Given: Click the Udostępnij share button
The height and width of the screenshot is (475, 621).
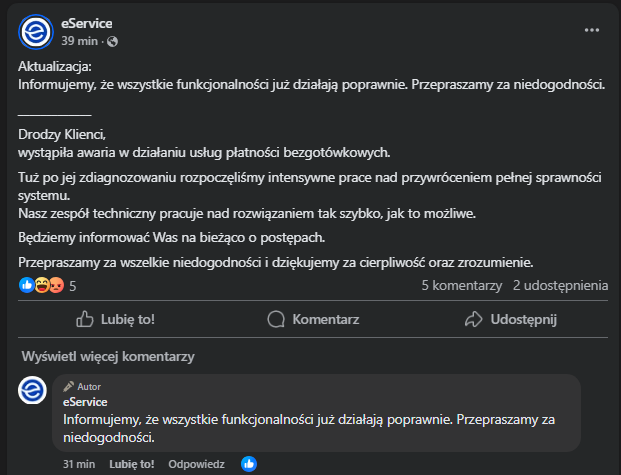Looking at the screenshot, I should pos(510,319).
